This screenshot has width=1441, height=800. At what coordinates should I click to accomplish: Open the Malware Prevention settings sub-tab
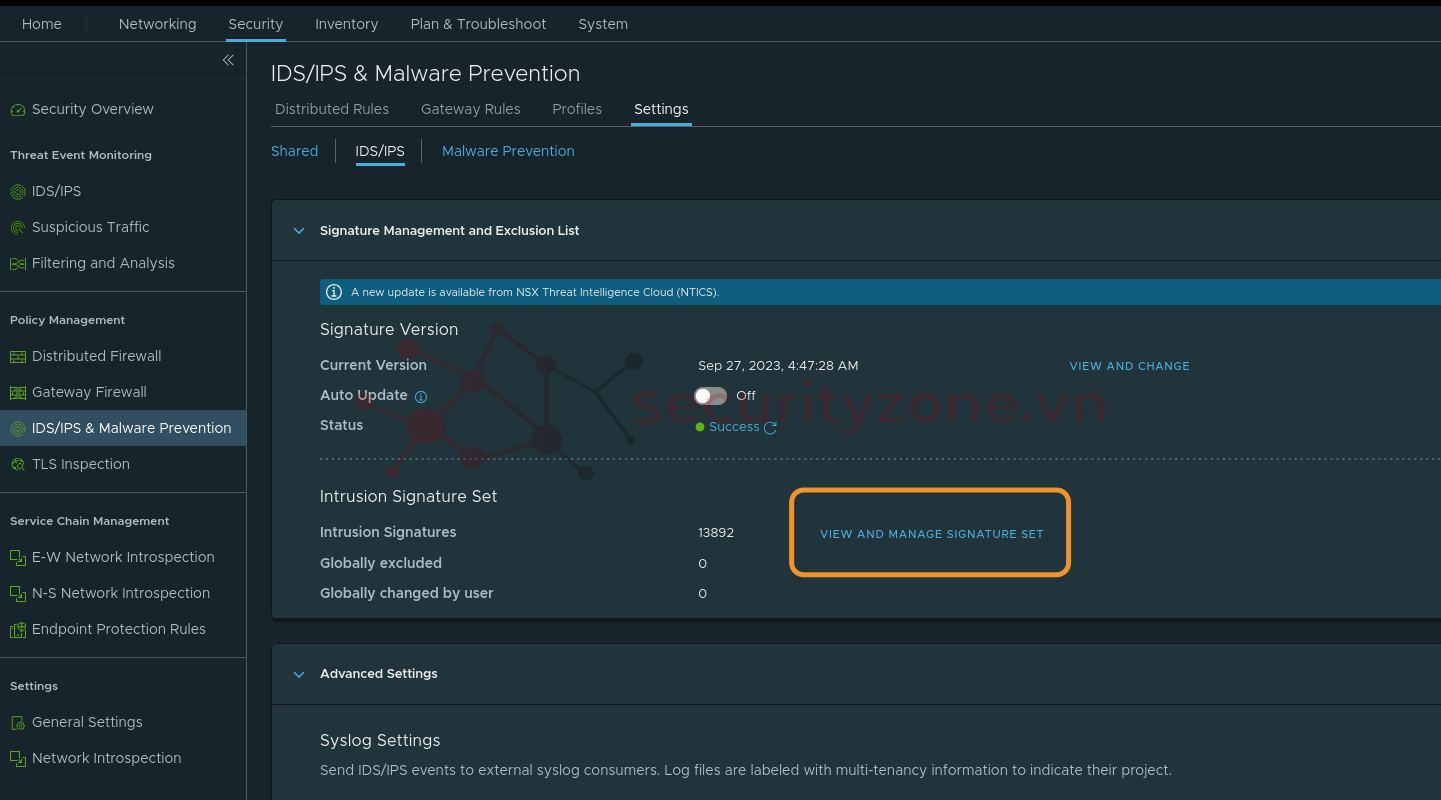[508, 151]
